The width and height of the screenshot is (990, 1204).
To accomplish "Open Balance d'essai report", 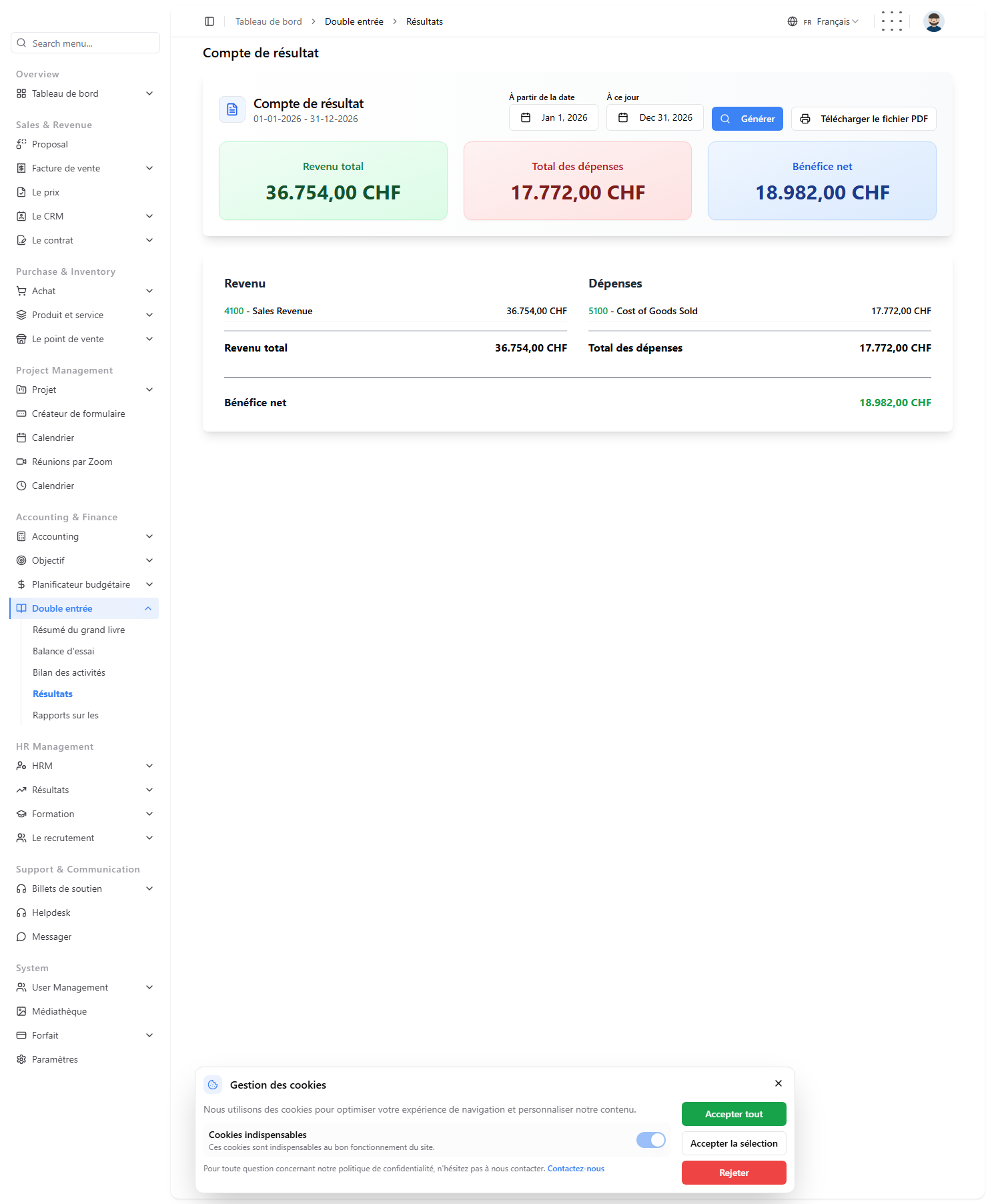I will [x=63, y=651].
